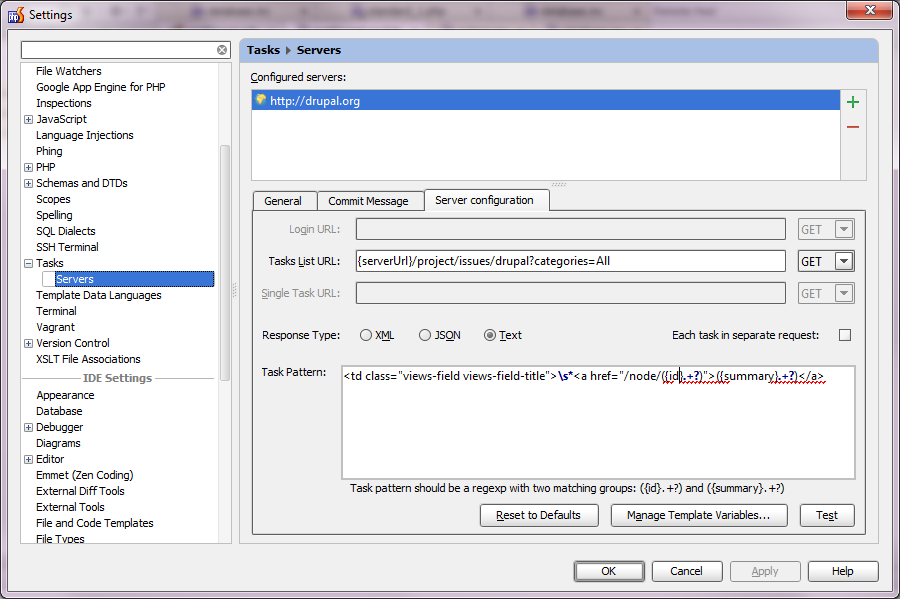Switch to the Commit Message tab
This screenshot has width=900, height=599.
[x=370, y=201]
